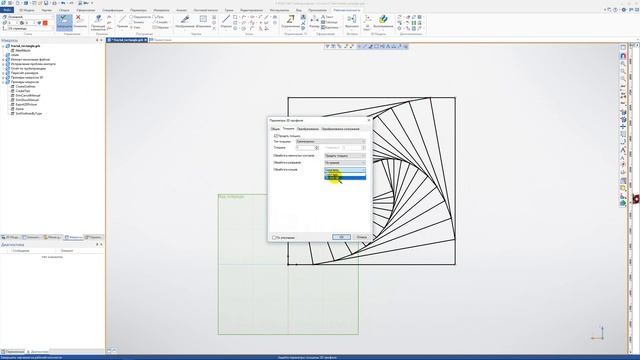Image resolution: width=640 pixels, height=360 pixels.
Task: Expand the Импорт нескольких файлов tree node
Action: (3, 60)
